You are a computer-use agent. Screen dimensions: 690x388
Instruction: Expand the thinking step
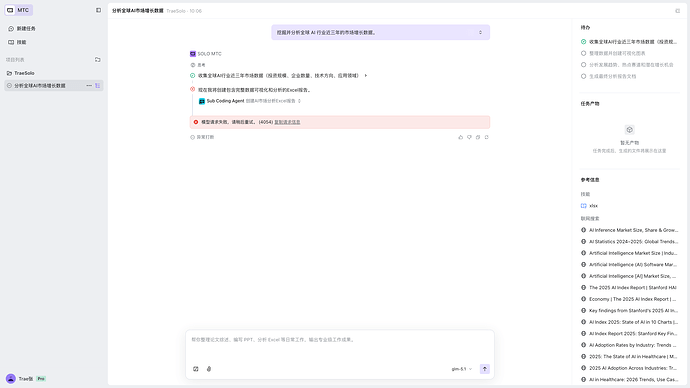pyautogui.click(x=198, y=65)
